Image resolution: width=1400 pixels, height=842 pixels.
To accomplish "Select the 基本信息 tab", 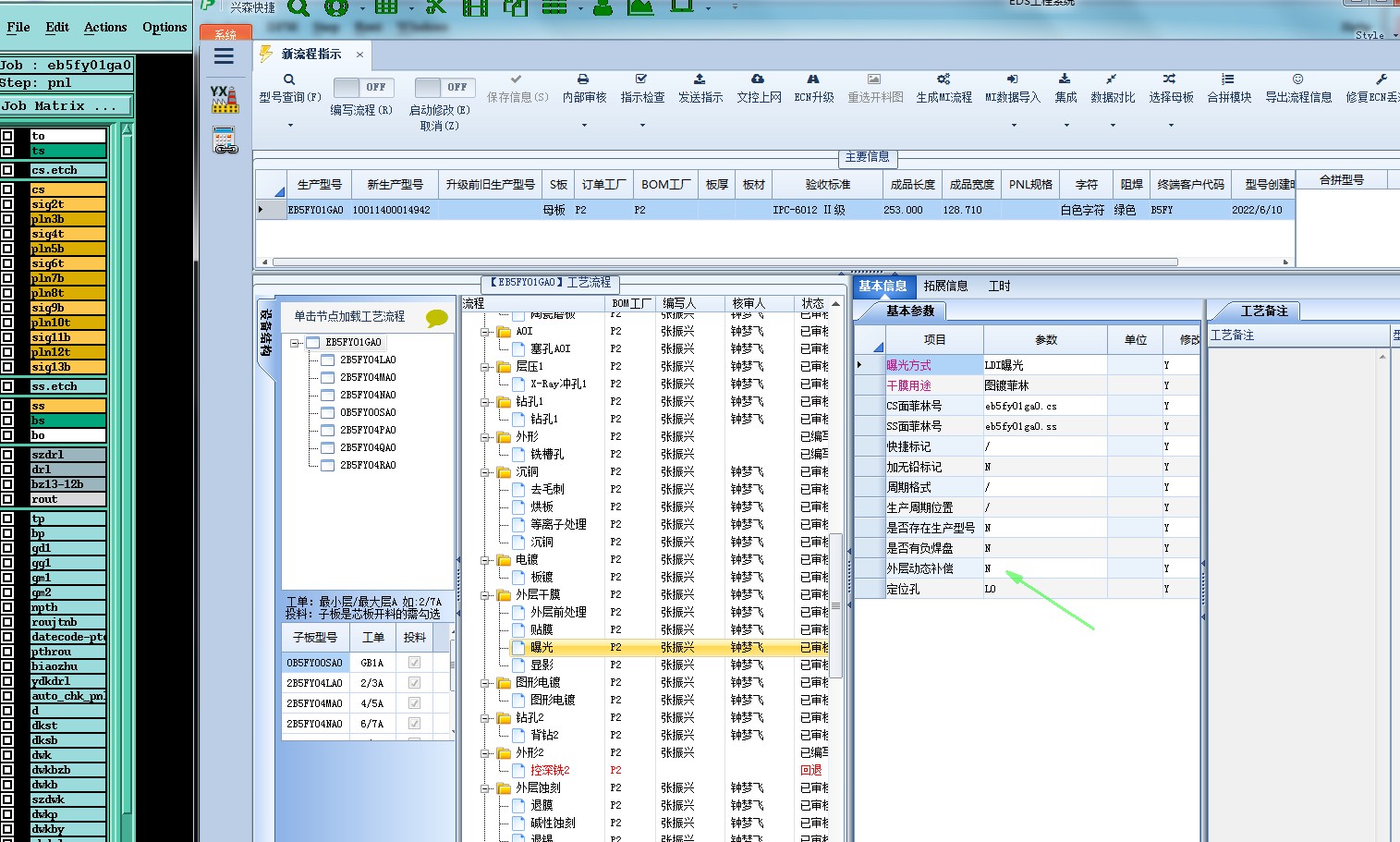I will pyautogui.click(x=883, y=287).
